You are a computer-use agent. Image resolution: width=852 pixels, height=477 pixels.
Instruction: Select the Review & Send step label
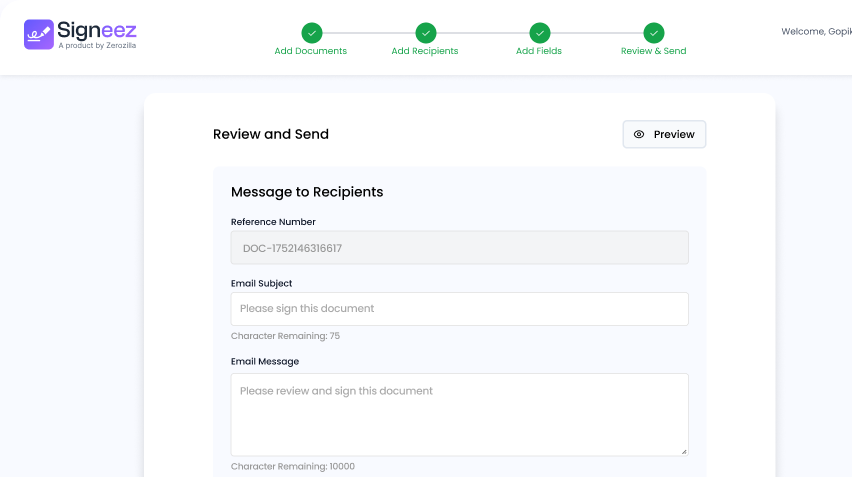point(653,51)
